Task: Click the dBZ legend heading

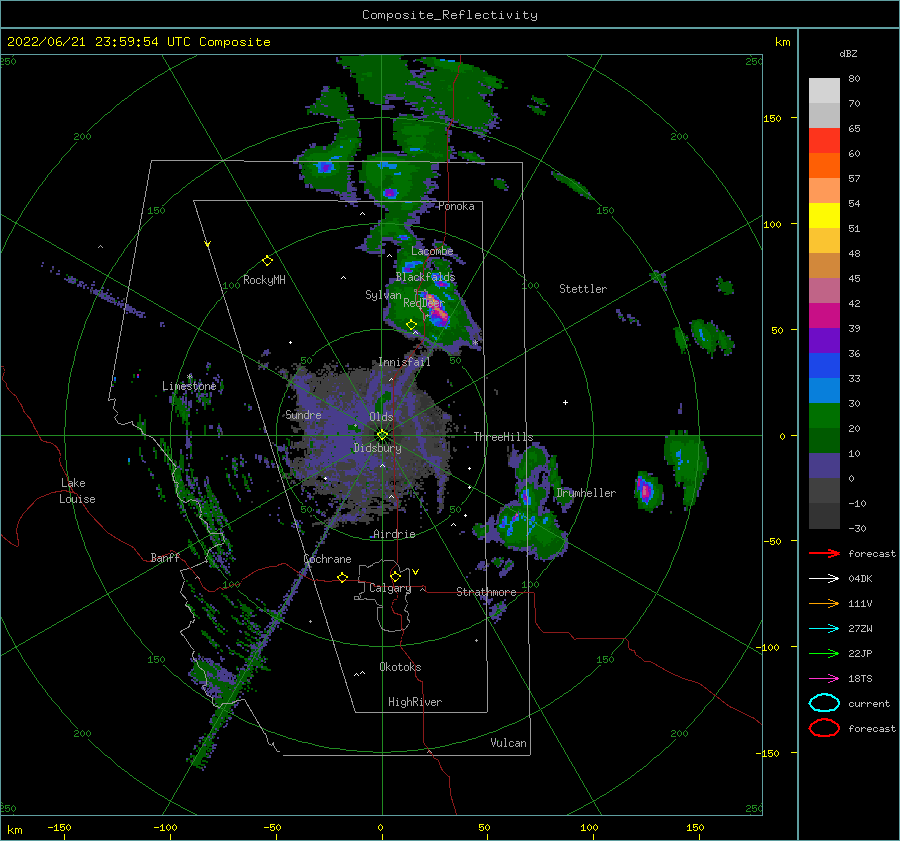Action: coord(848,54)
